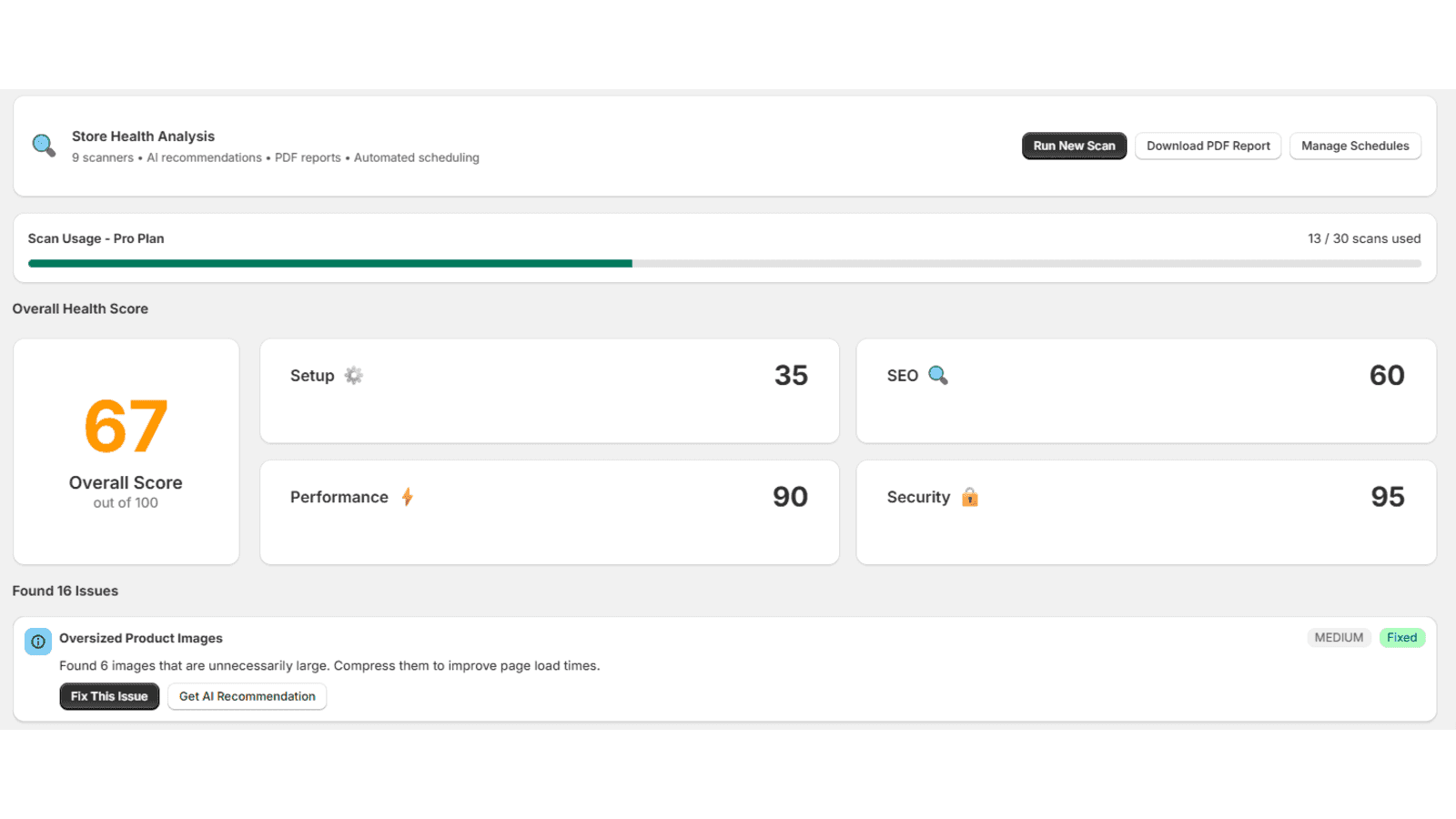The image size is (1456, 819).
Task: Expand the Security score card
Action: [1147, 512]
